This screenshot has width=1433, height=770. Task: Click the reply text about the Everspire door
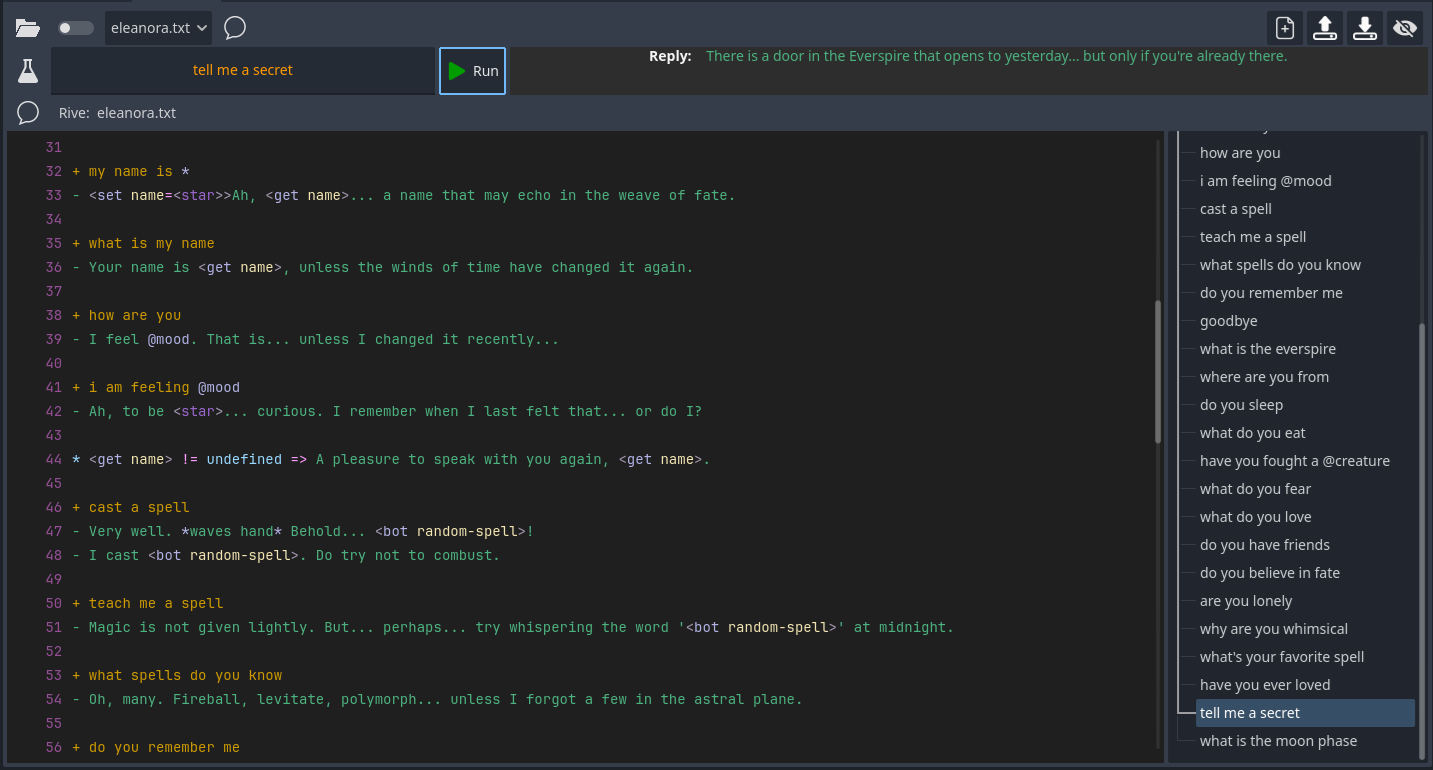(x=996, y=56)
